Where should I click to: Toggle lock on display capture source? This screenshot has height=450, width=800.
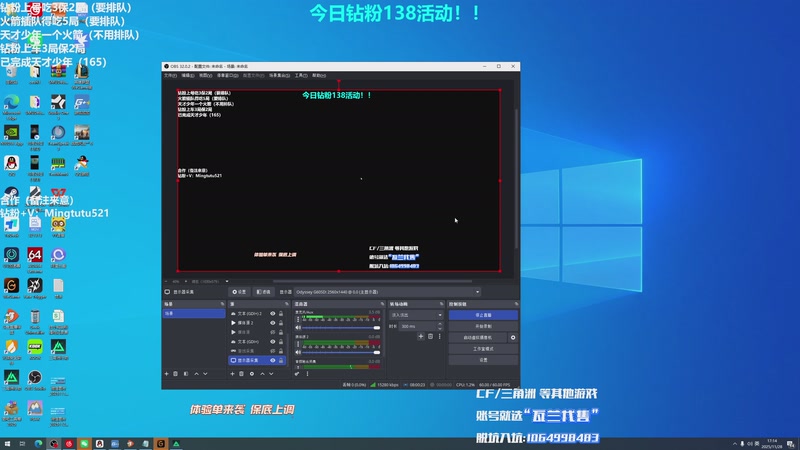281,360
